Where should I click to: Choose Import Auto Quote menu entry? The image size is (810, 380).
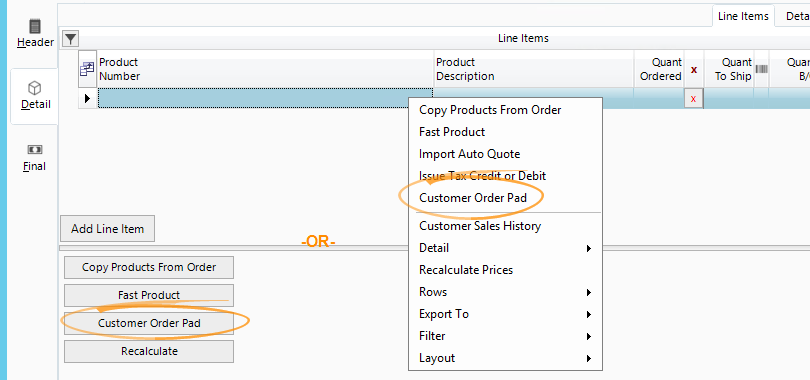point(505,154)
